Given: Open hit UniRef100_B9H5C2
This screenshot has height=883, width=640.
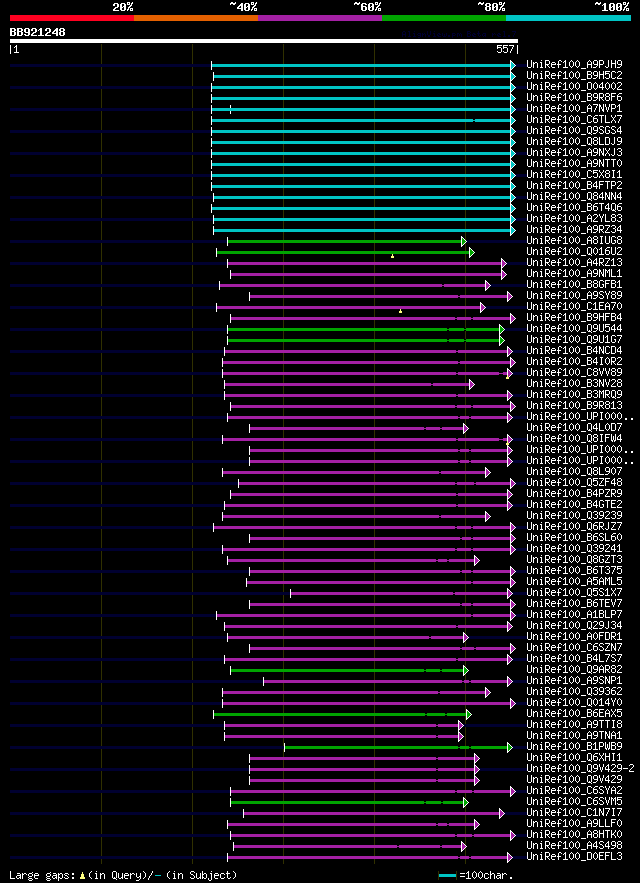Looking at the screenshot, I should tap(574, 75).
